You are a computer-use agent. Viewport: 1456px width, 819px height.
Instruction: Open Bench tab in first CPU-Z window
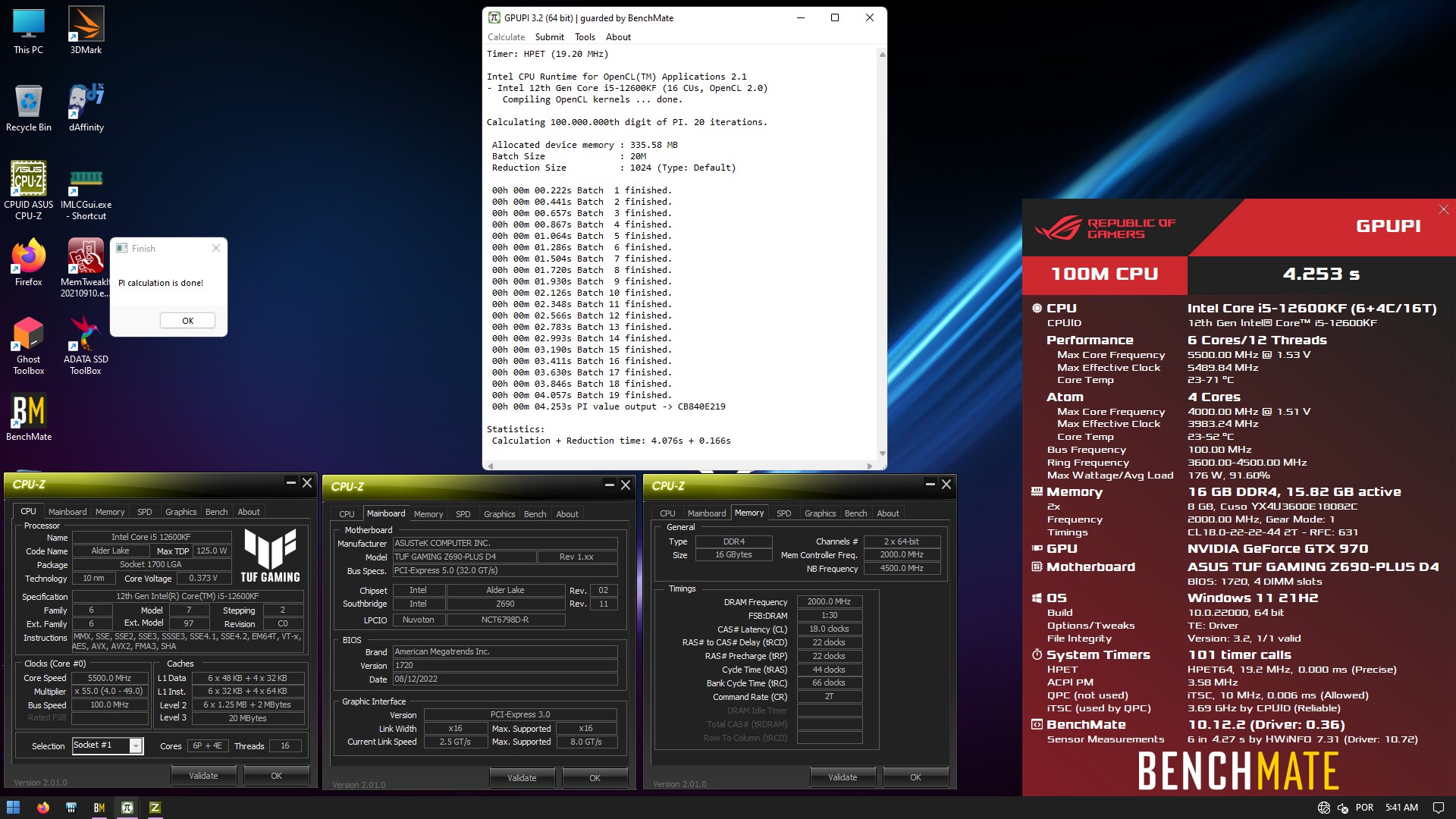216,512
